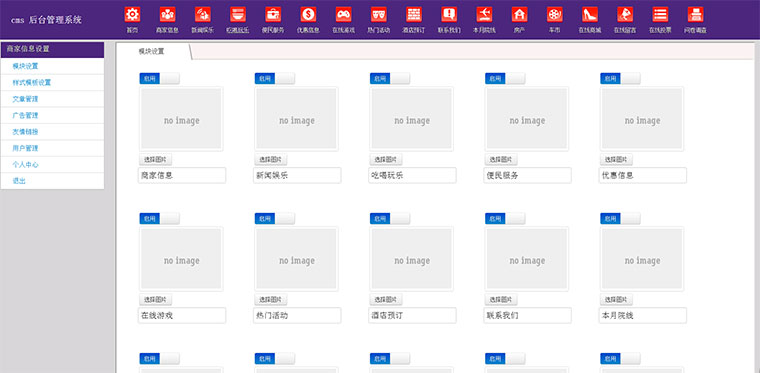Viewport: 760px width, 373px height.
Task: Open the 商家信息 icon in top bar
Action: pos(167,15)
